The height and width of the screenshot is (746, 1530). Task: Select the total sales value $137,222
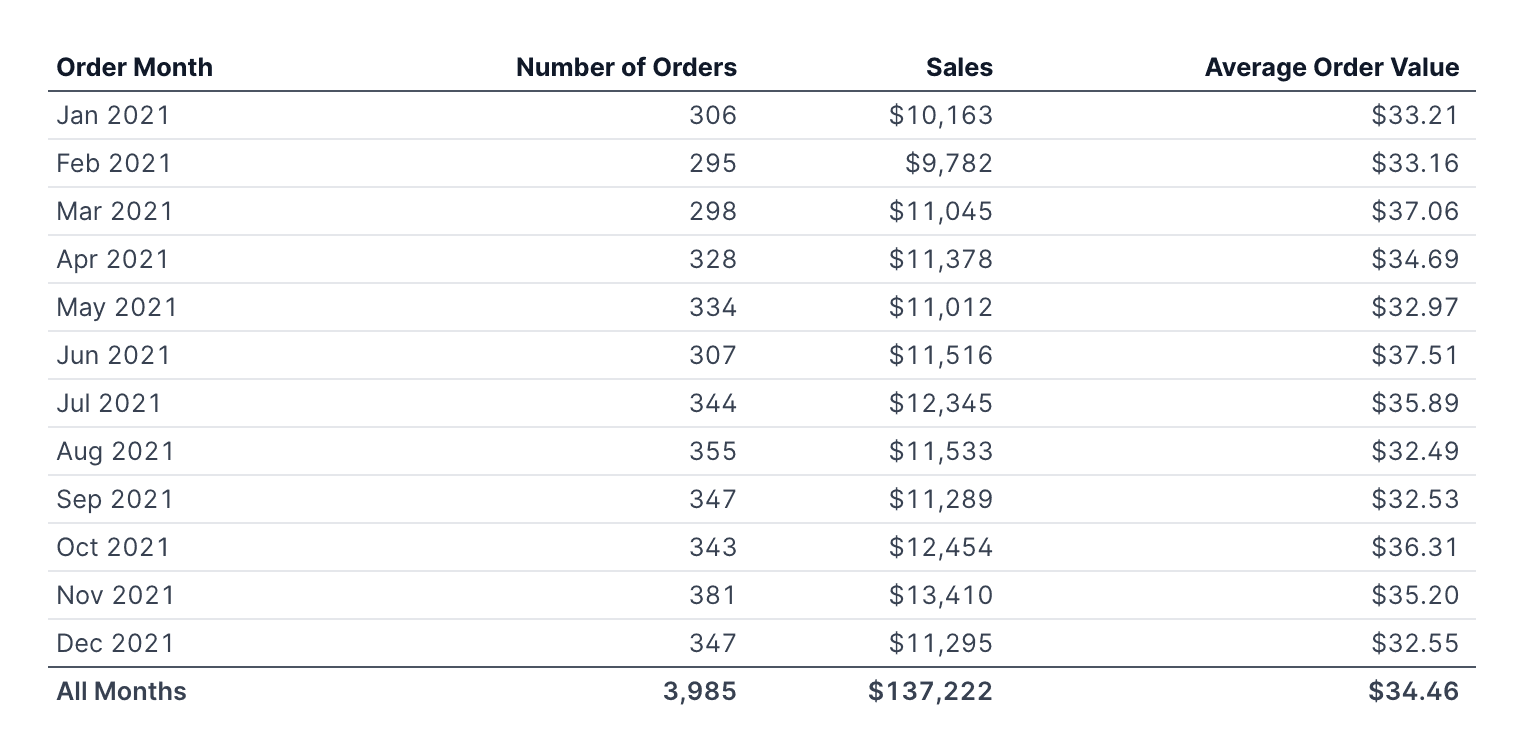(x=930, y=691)
